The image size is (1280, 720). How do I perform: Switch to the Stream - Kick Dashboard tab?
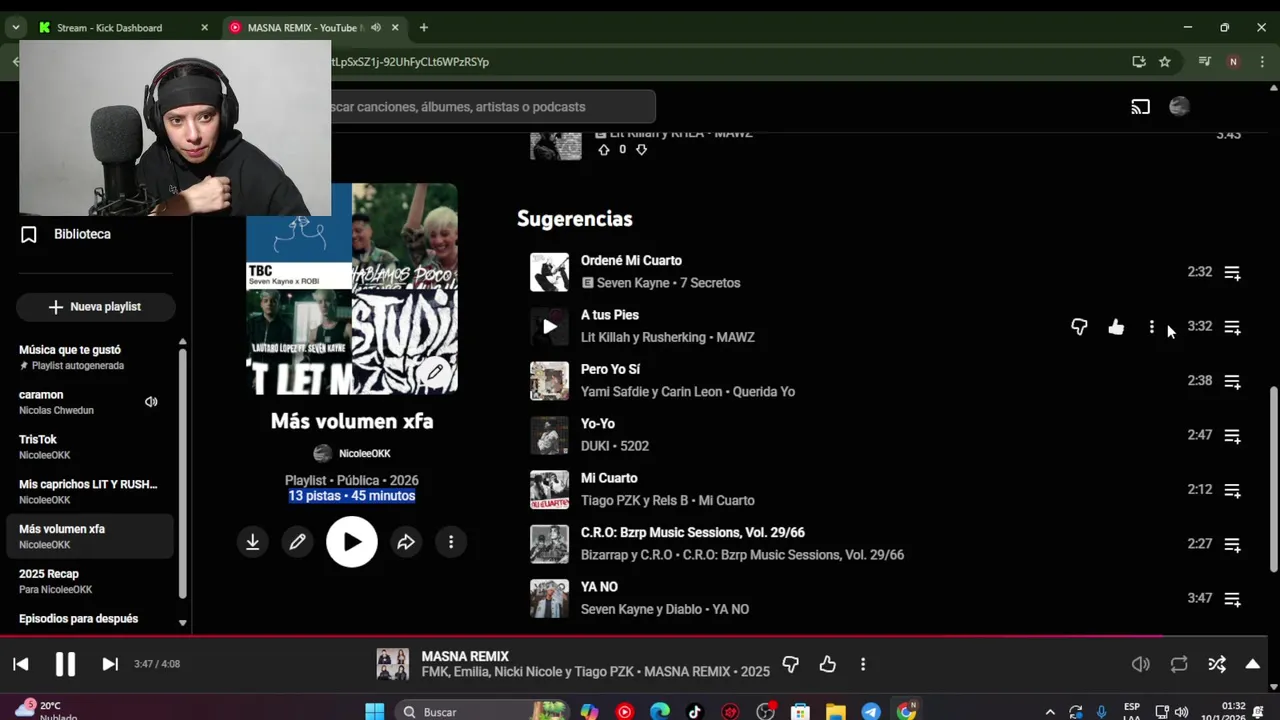pos(110,28)
